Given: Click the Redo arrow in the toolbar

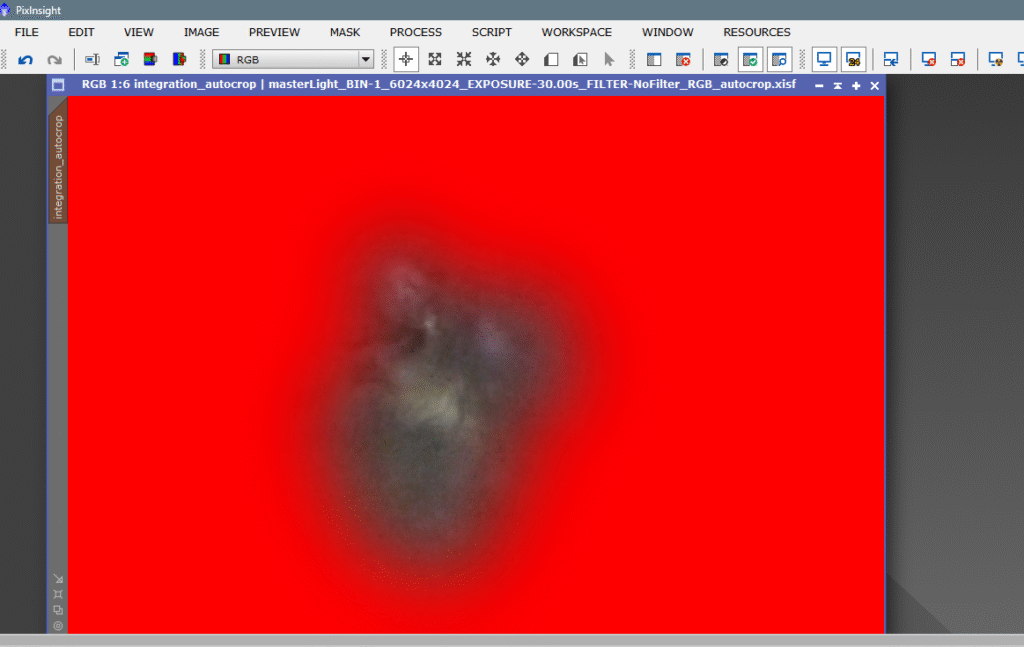Looking at the screenshot, I should (x=55, y=60).
